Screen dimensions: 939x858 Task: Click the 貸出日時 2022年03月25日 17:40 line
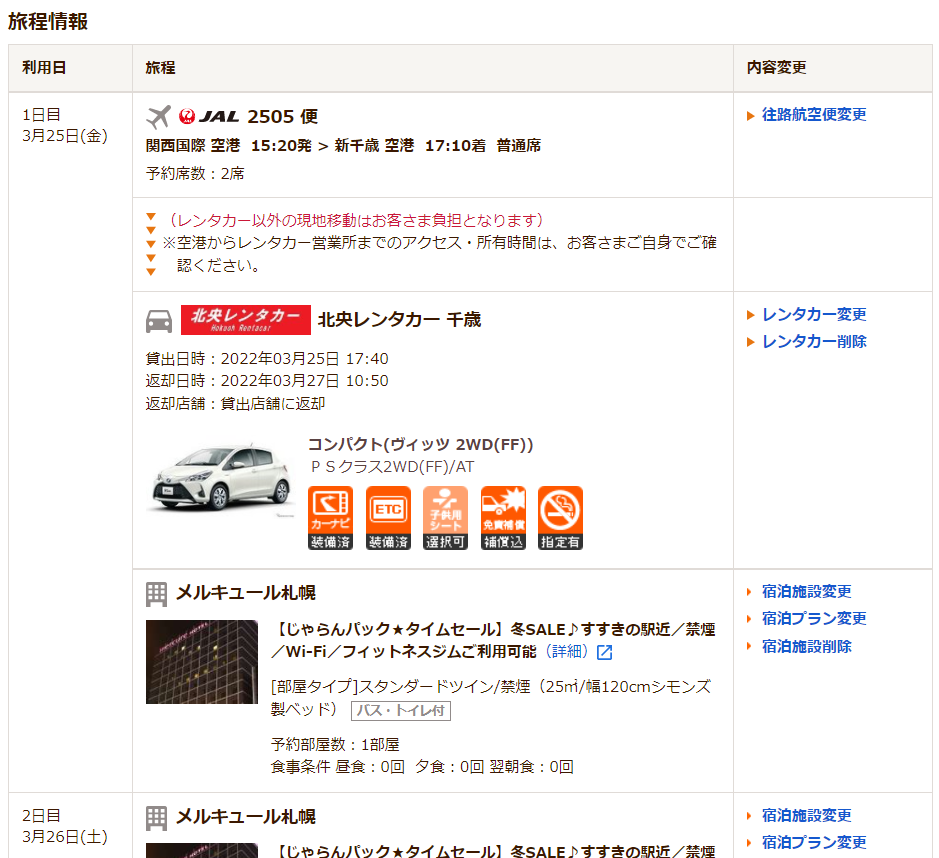[267, 359]
